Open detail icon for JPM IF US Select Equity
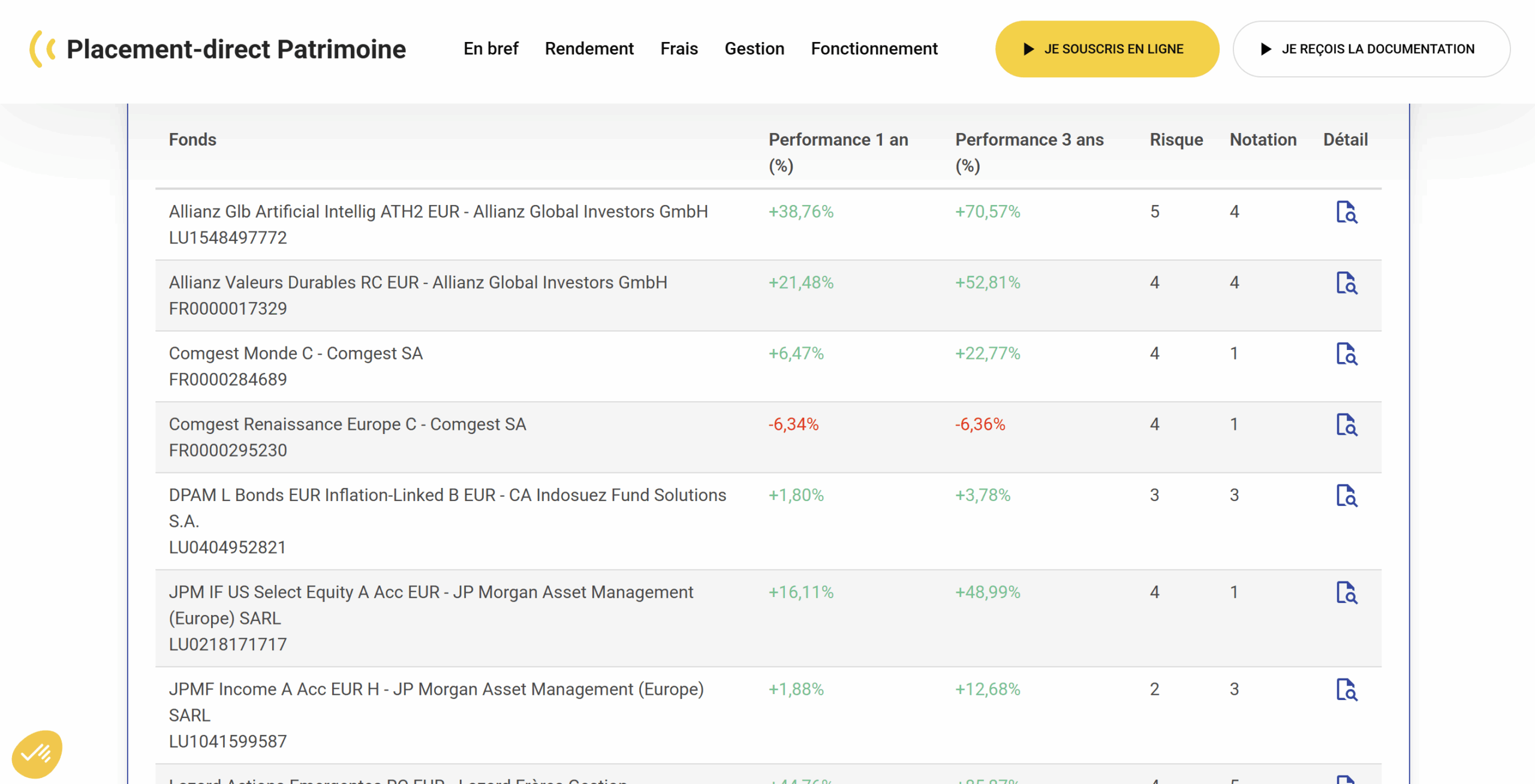 coord(1347,592)
